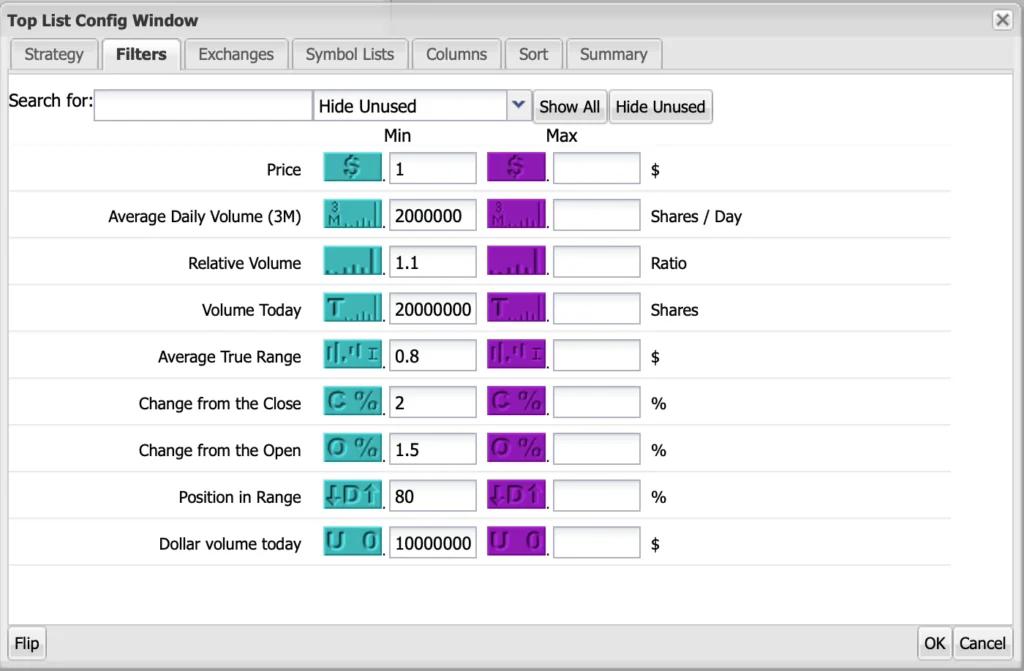Click the teal Min Price dollar icon
This screenshot has width=1024, height=671.
click(352, 168)
